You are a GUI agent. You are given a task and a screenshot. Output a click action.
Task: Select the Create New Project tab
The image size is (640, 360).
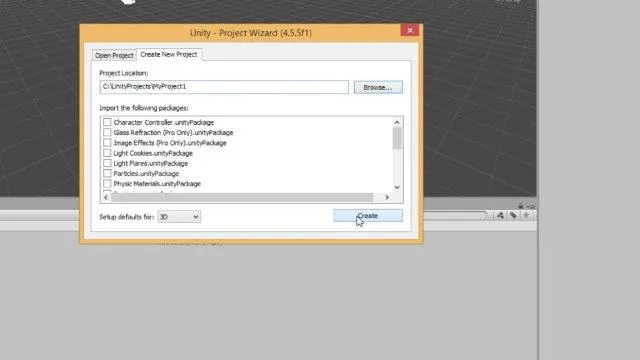169,54
